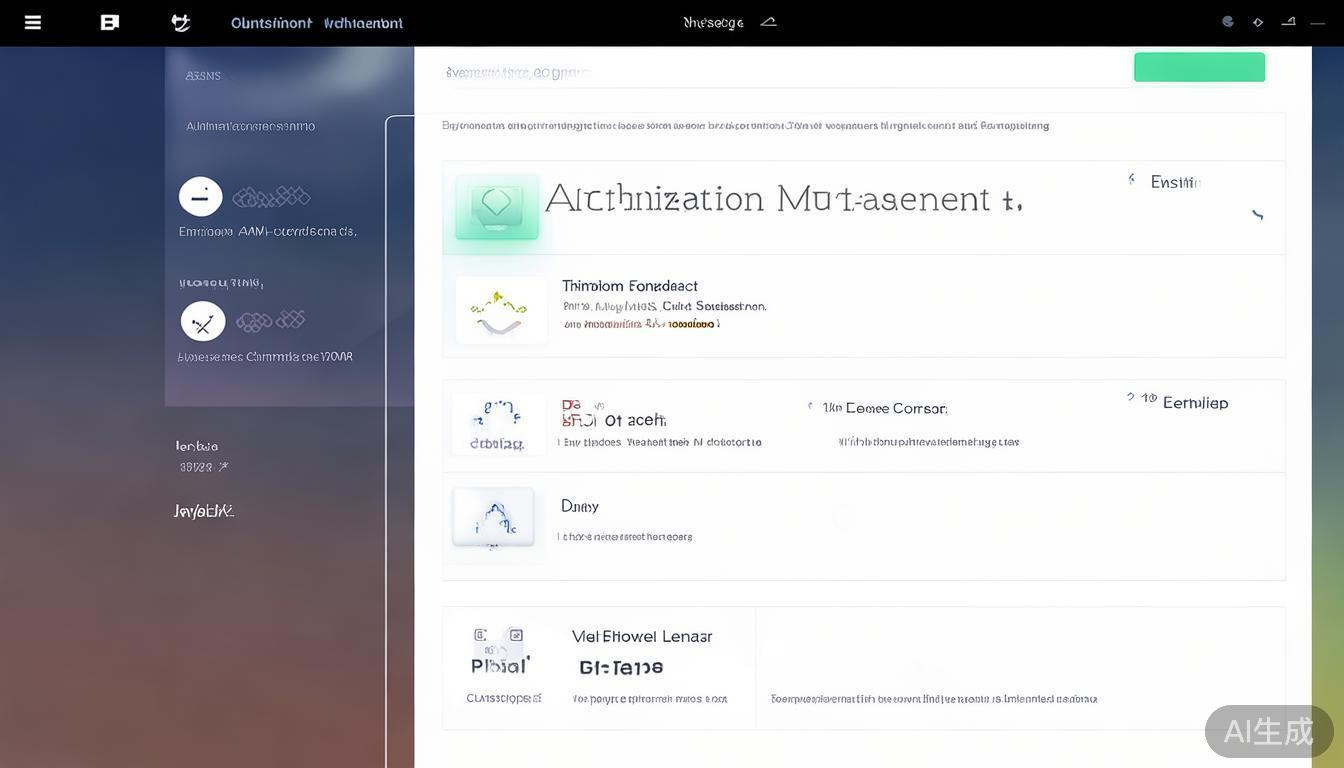Viewport: 1344px width, 768px height.
Task: Open the 'Ountsmont' tab in top bar
Action: click(271, 23)
